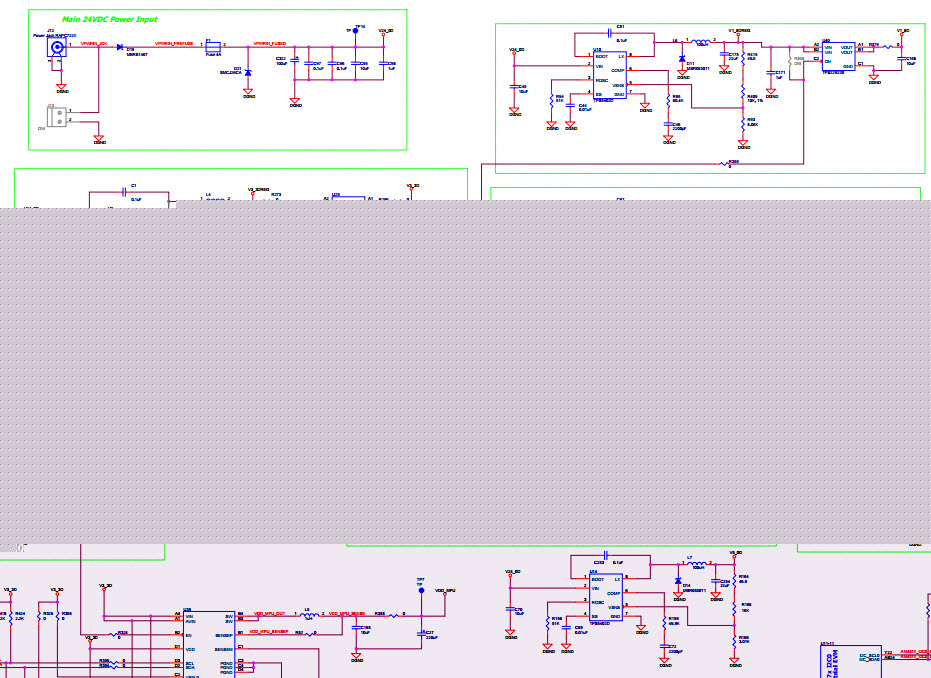931x678 pixels.
Task: Select the VDD_MPU power port label
Action: (444, 591)
